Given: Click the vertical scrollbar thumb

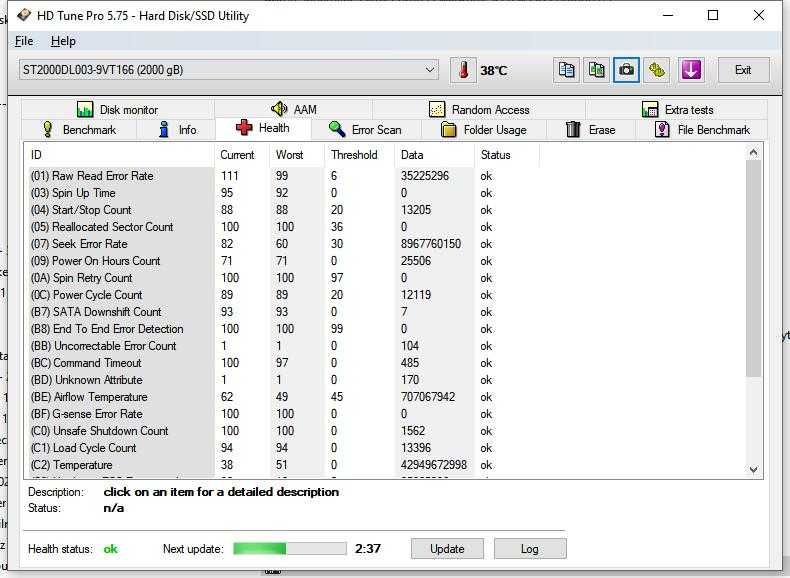Looking at the screenshot, I should click(753, 269).
